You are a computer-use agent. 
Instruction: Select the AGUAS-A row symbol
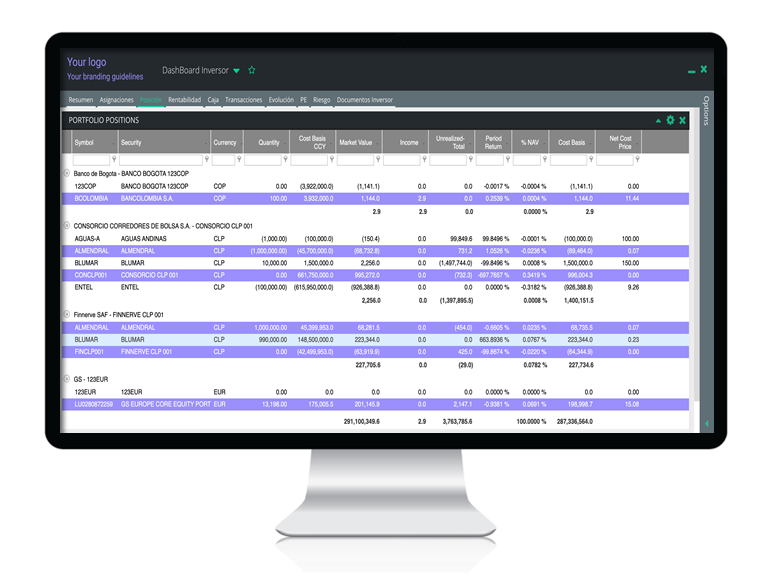click(87, 239)
